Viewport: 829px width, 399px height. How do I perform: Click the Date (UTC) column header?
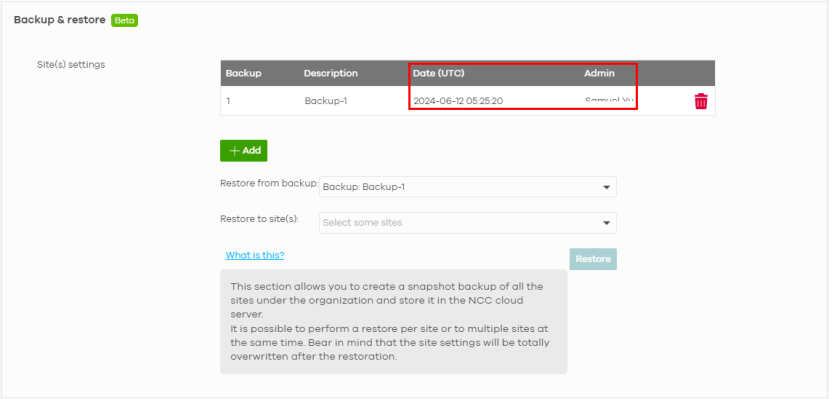439,73
